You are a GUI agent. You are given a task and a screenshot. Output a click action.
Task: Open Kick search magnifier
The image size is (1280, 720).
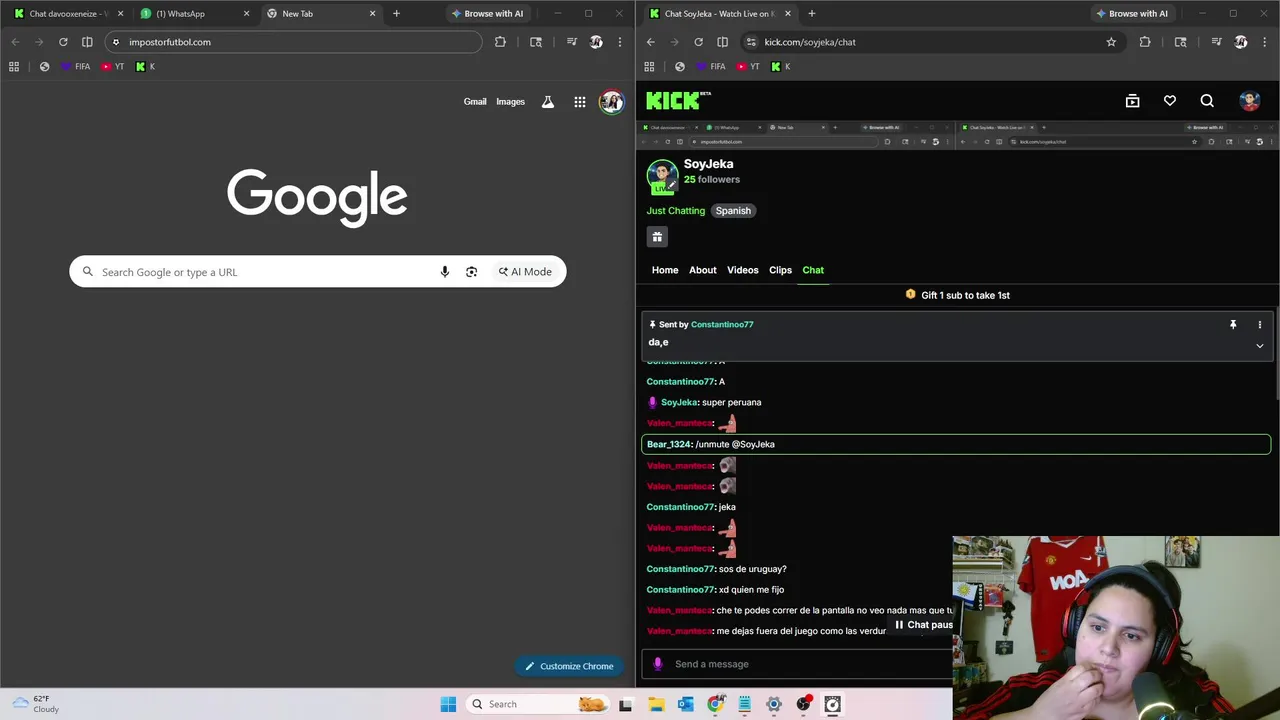tap(1207, 101)
